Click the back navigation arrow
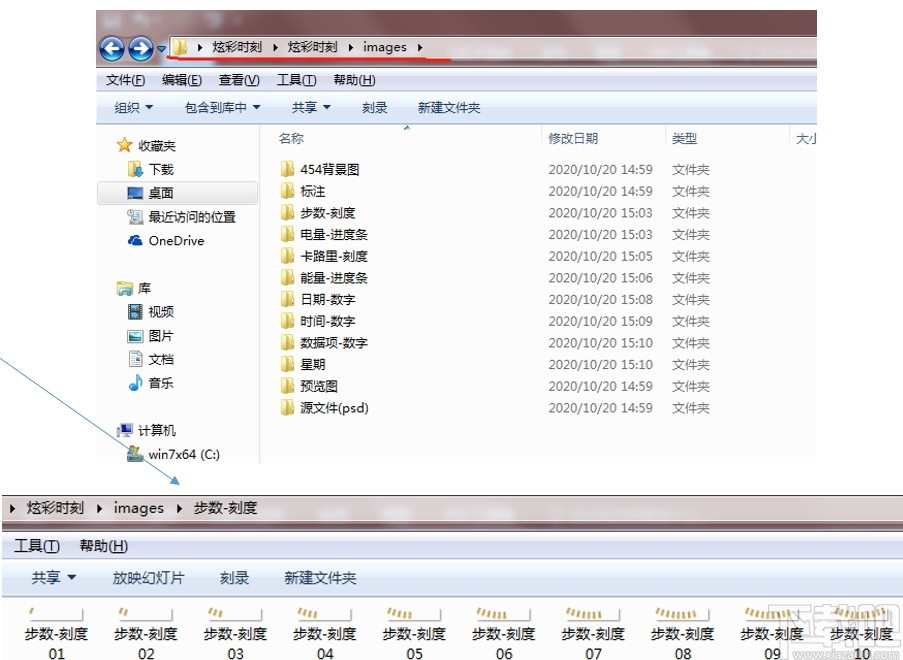 111,48
